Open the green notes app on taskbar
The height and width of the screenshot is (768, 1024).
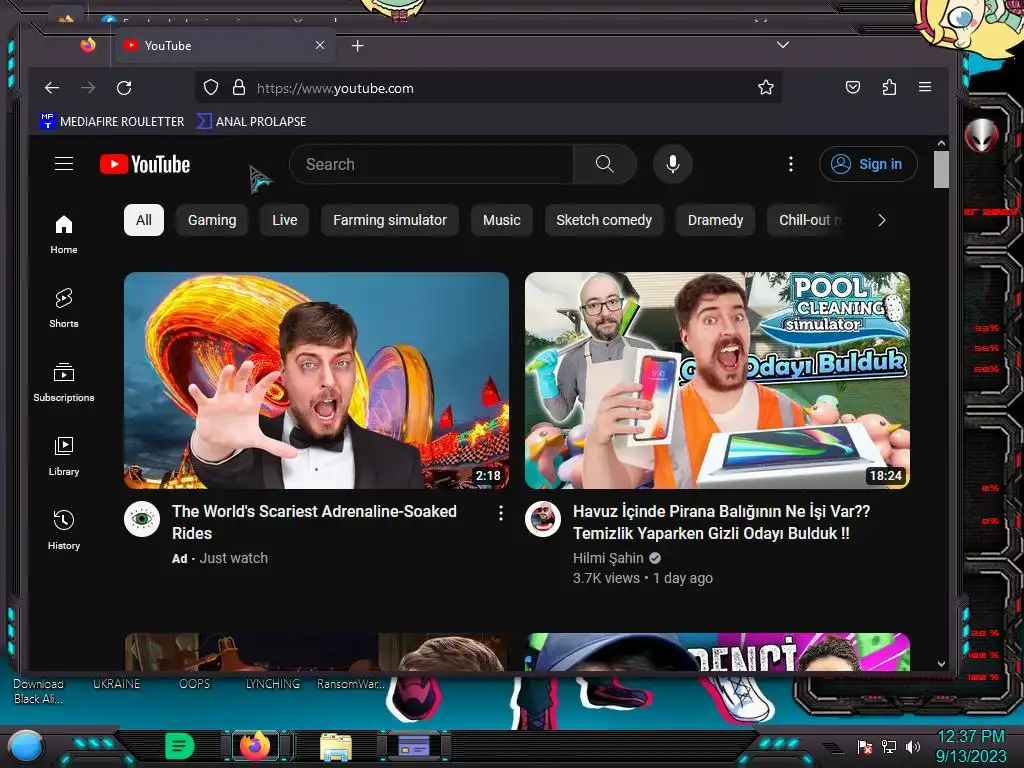179,746
